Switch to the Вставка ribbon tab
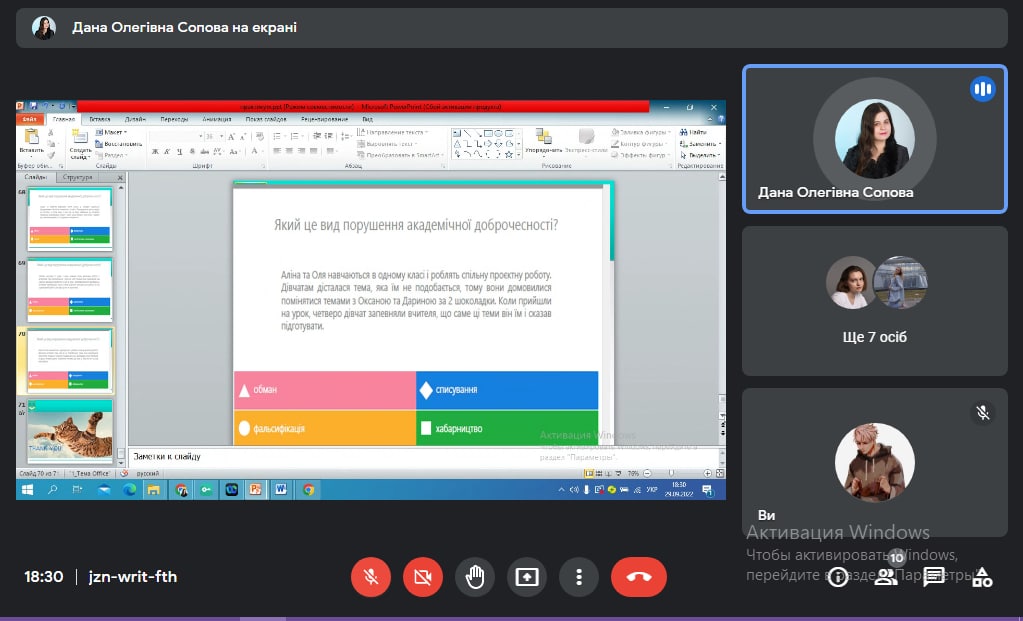Image resolution: width=1023 pixels, height=621 pixels. click(99, 119)
